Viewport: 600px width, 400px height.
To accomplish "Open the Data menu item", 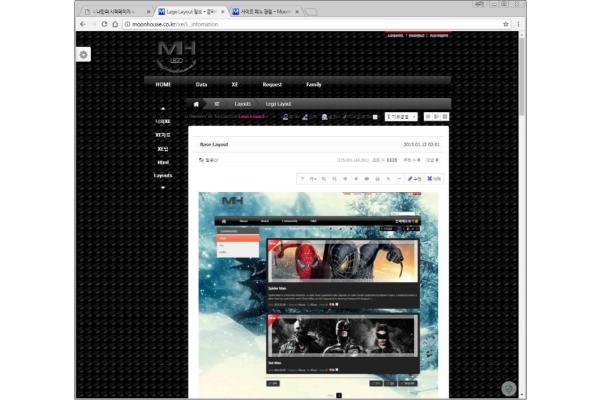I will [x=201, y=84].
